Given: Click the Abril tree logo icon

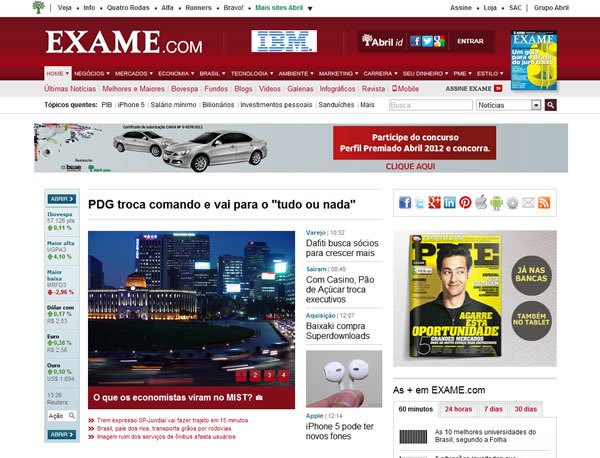Looking at the screenshot, I should coord(38,7).
